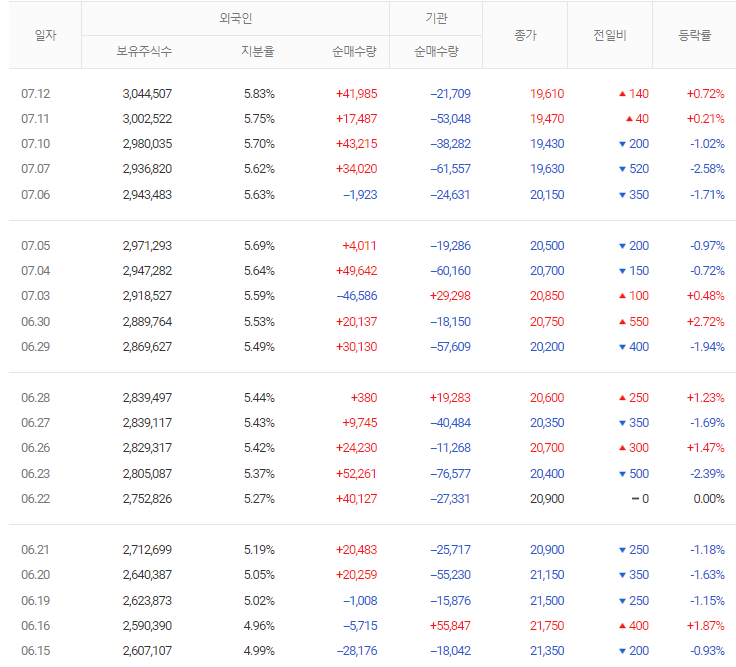Click holdings value 3,044,507
Viewport: 736px width, 667px height.
147,94
